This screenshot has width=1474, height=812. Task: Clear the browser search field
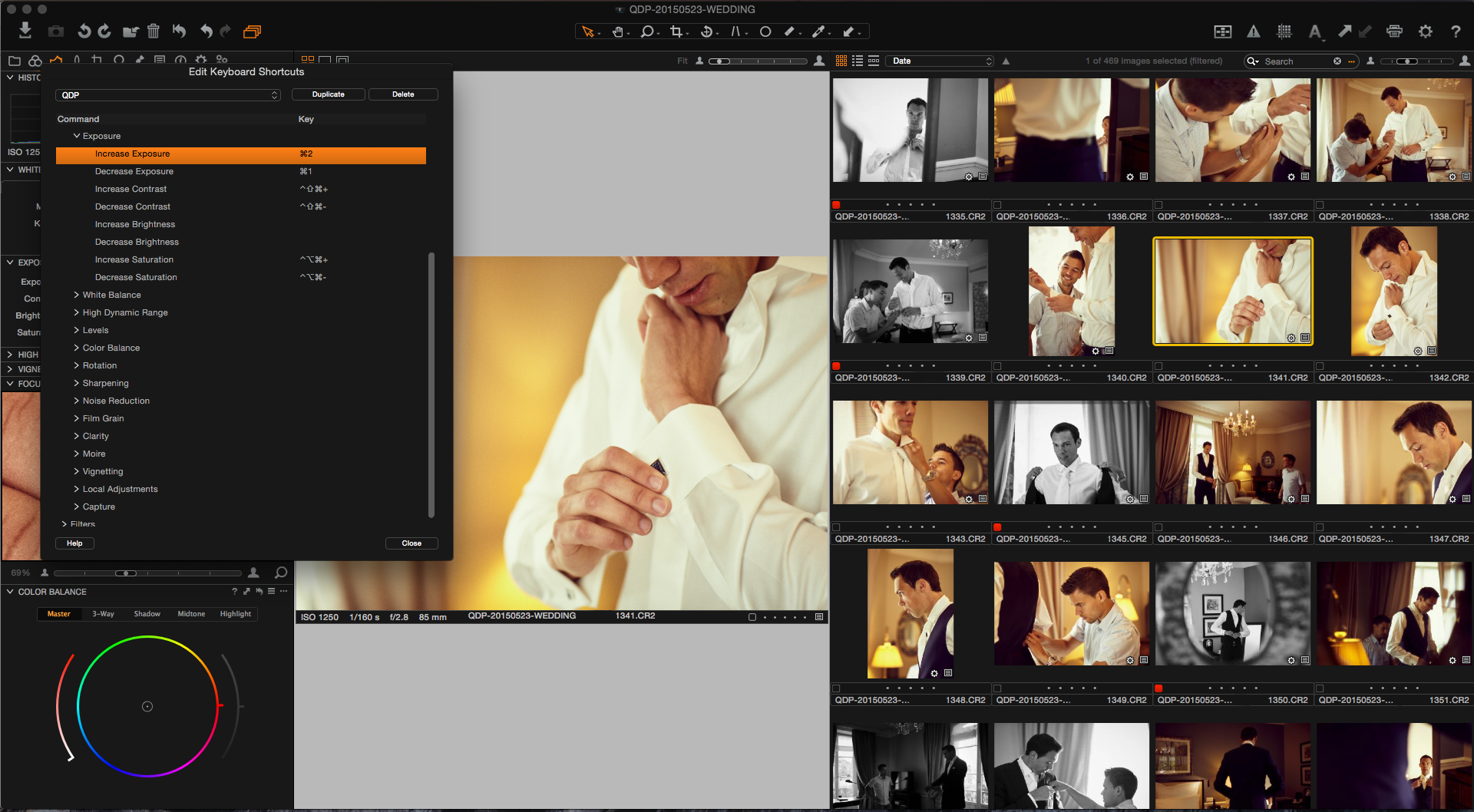coord(1337,61)
